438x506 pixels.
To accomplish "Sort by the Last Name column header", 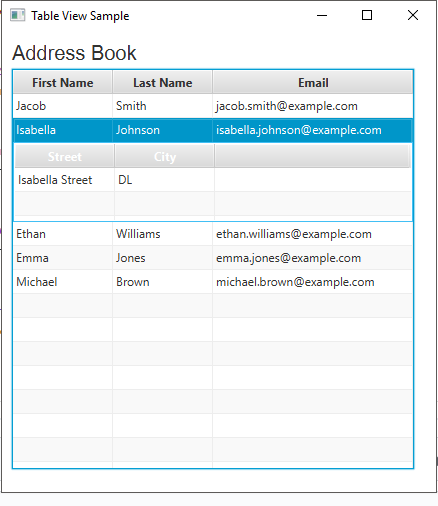I will (163, 83).
